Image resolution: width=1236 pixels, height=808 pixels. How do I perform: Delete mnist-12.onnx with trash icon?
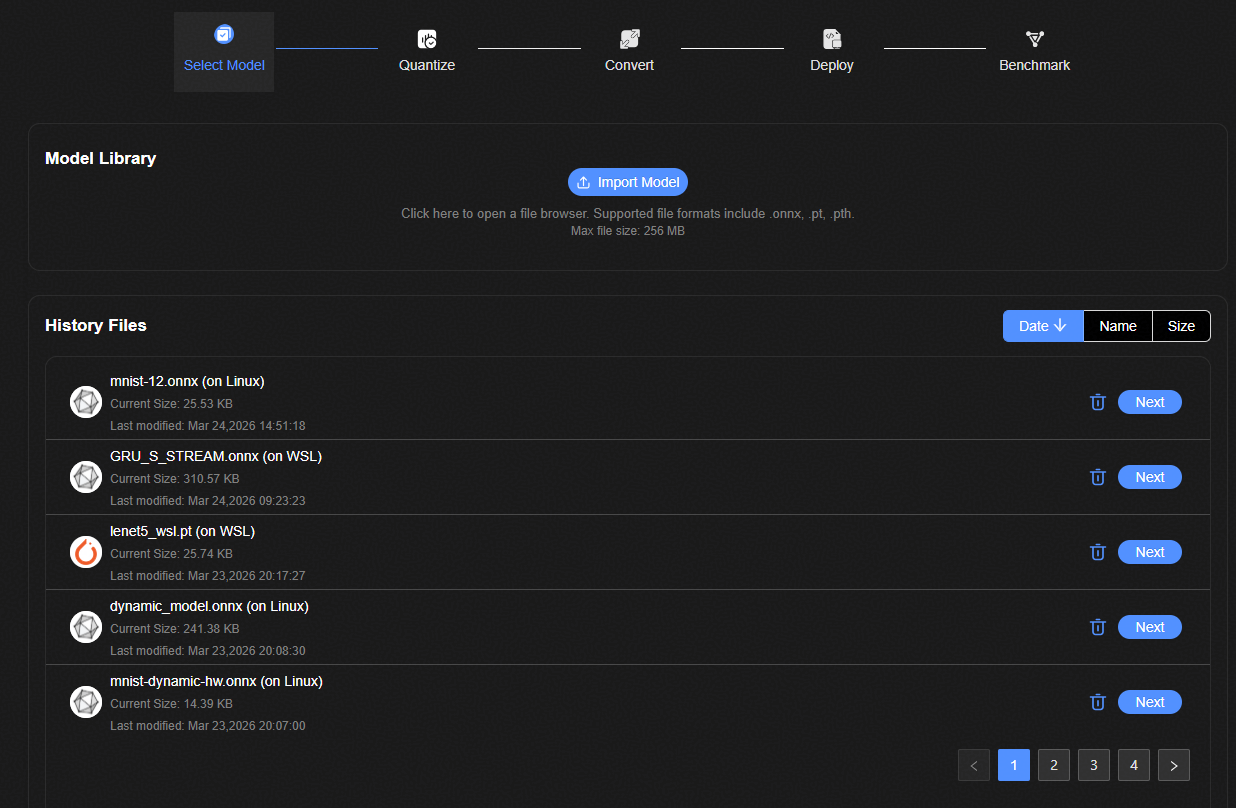click(x=1097, y=402)
